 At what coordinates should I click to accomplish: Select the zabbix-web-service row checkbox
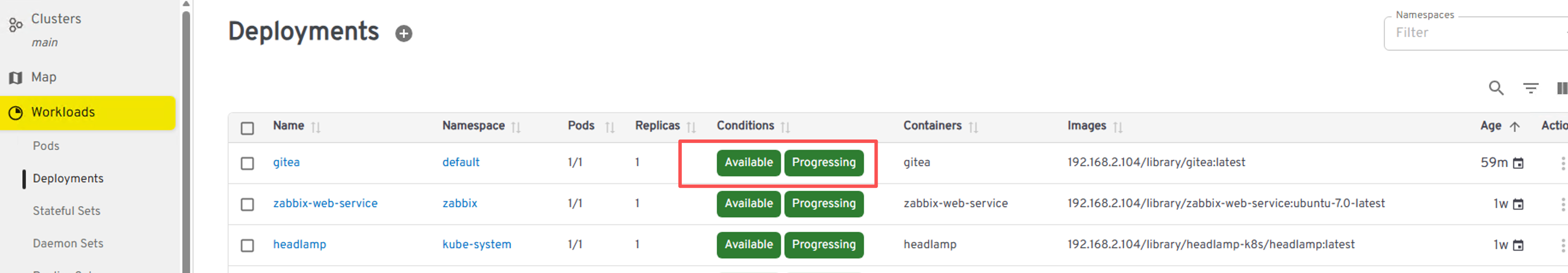point(247,204)
